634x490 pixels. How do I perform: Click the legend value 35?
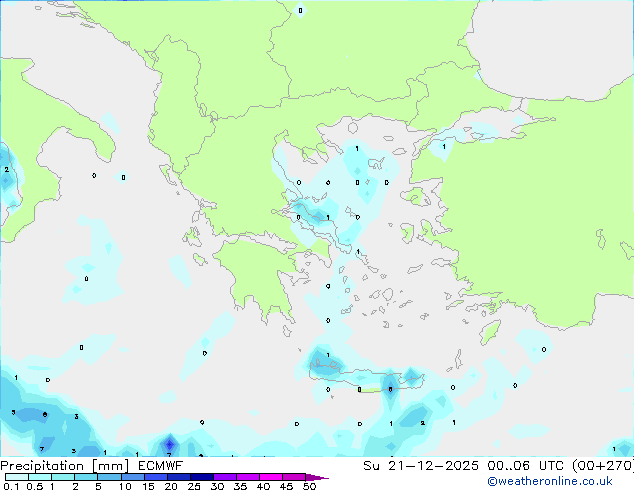[x=240, y=486]
